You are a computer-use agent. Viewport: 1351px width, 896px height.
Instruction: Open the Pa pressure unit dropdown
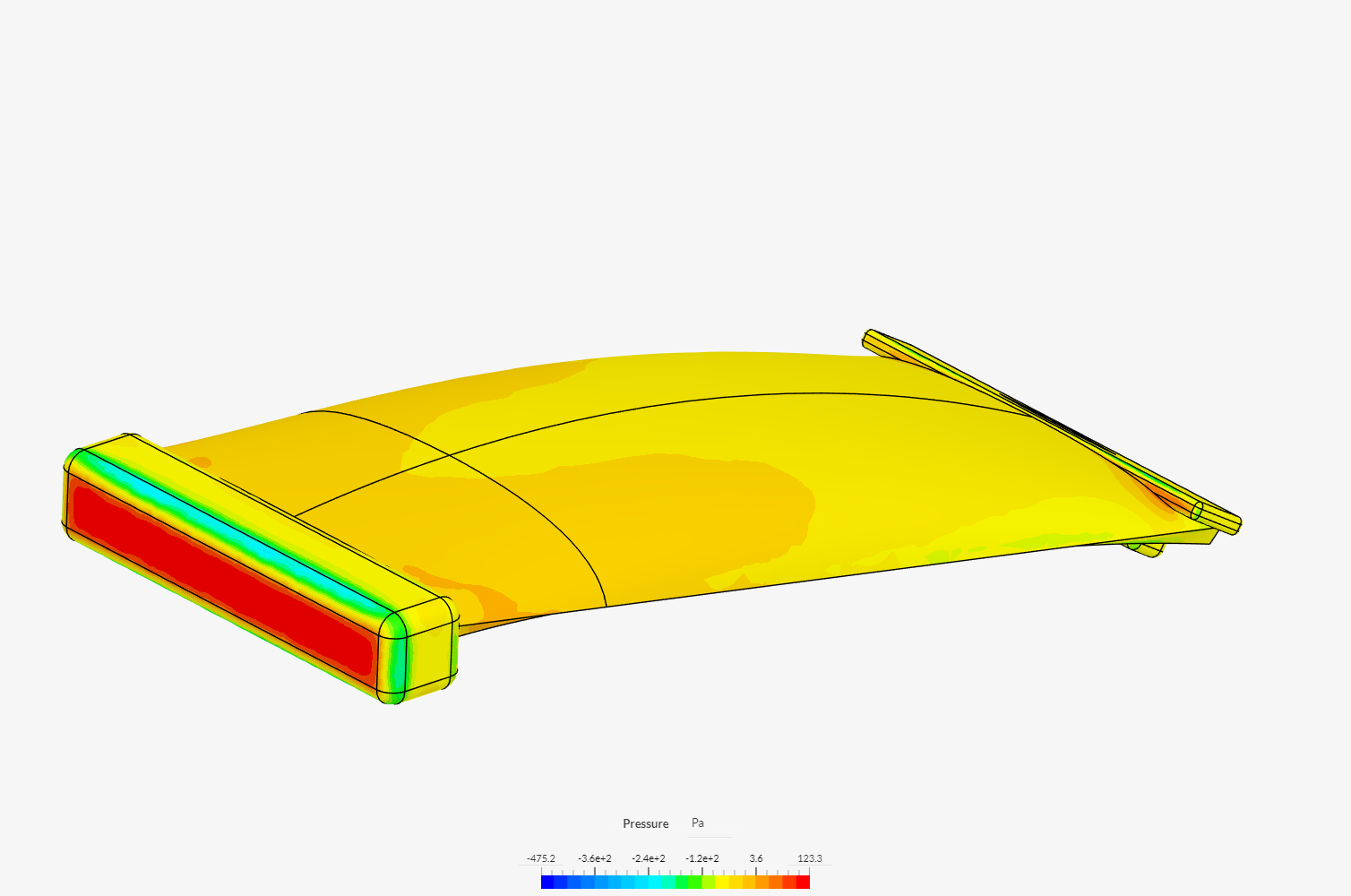click(x=710, y=823)
